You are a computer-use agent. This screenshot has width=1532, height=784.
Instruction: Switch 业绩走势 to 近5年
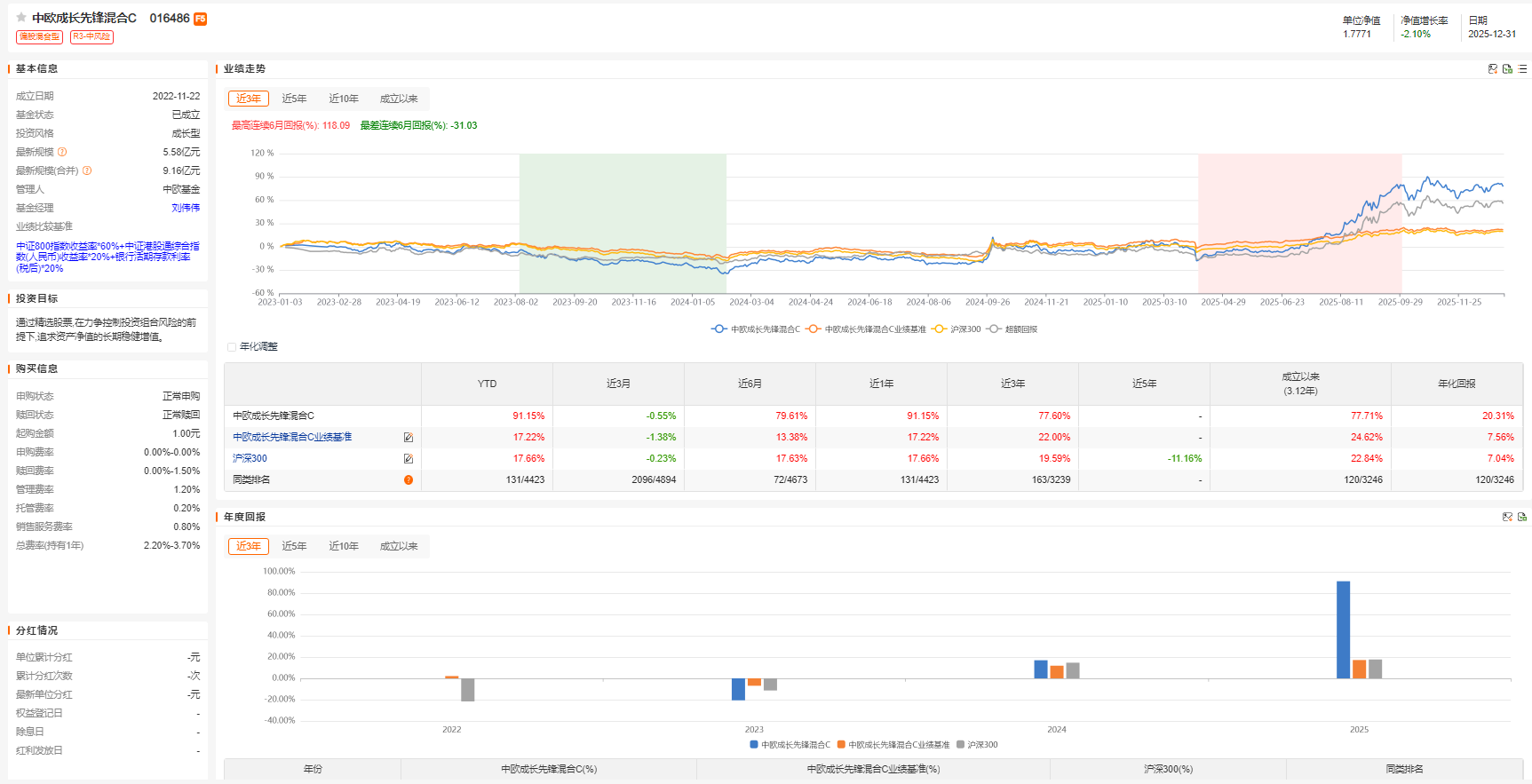click(x=294, y=99)
